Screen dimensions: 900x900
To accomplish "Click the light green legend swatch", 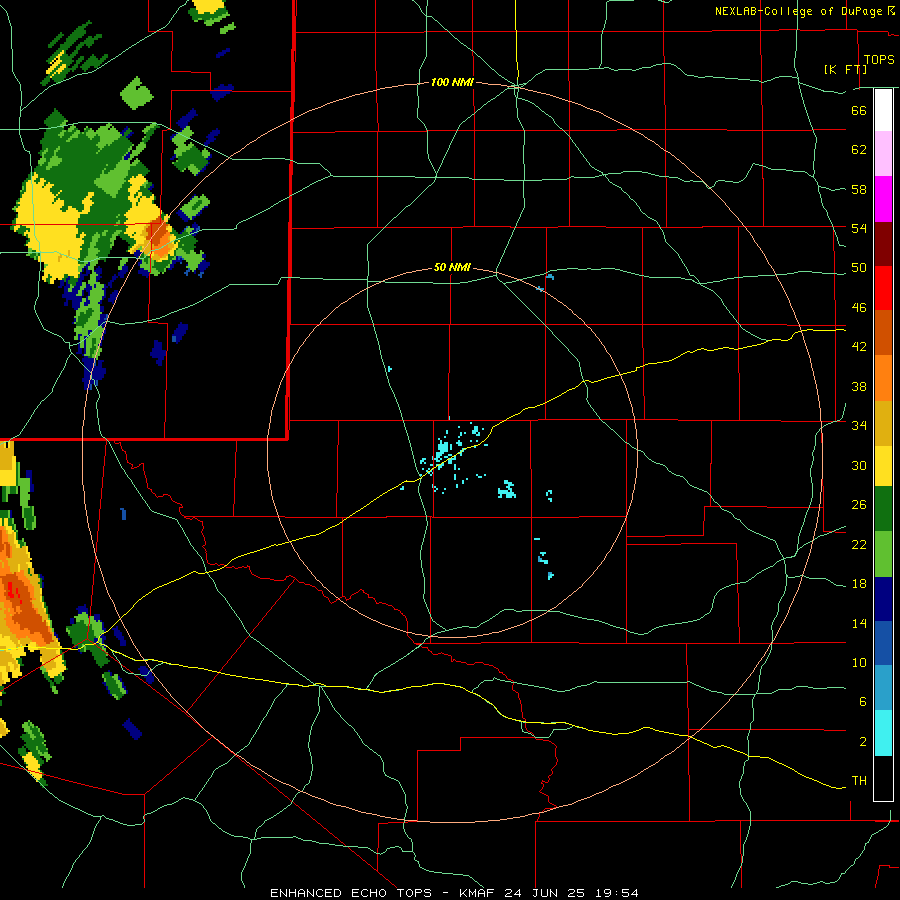I will pos(883,554).
